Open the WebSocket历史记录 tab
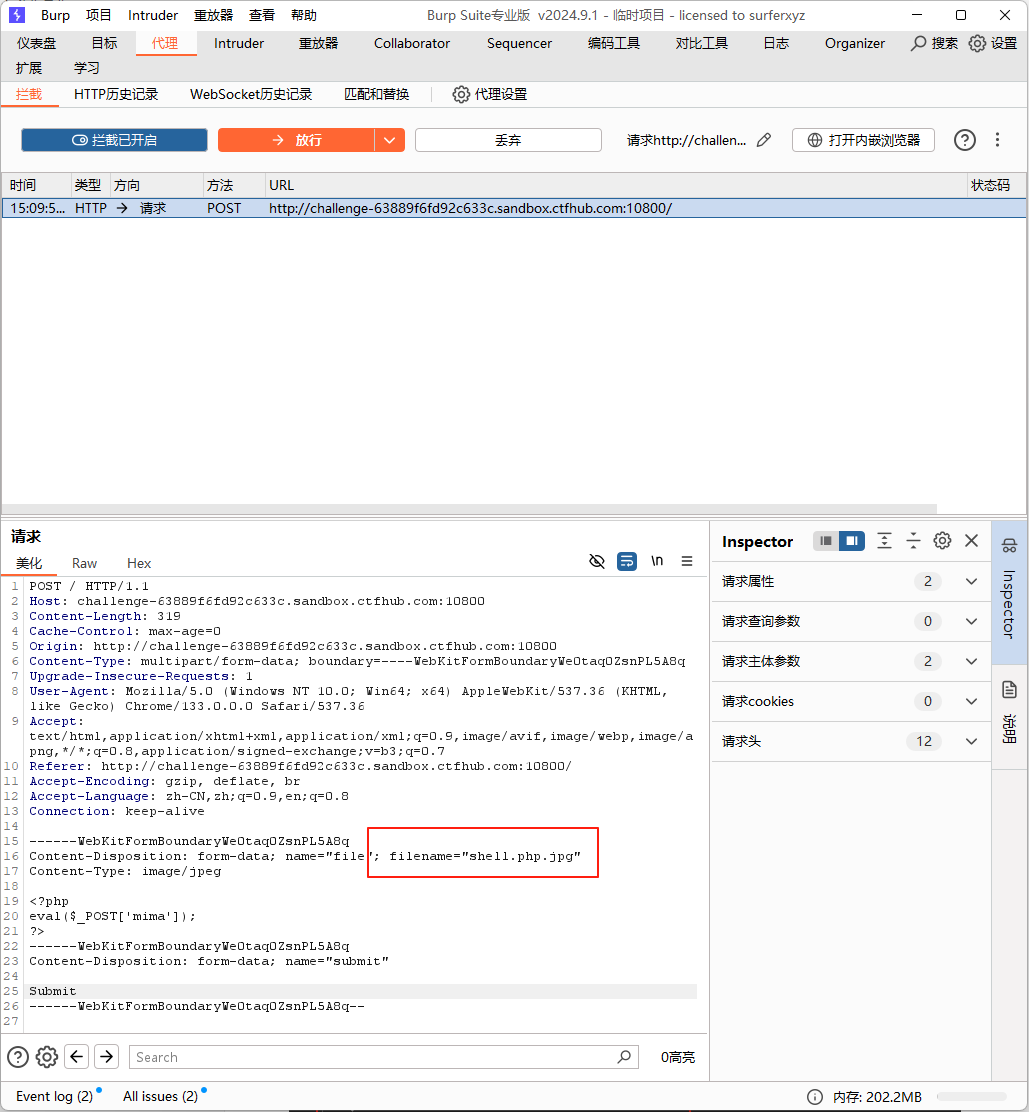 point(251,94)
